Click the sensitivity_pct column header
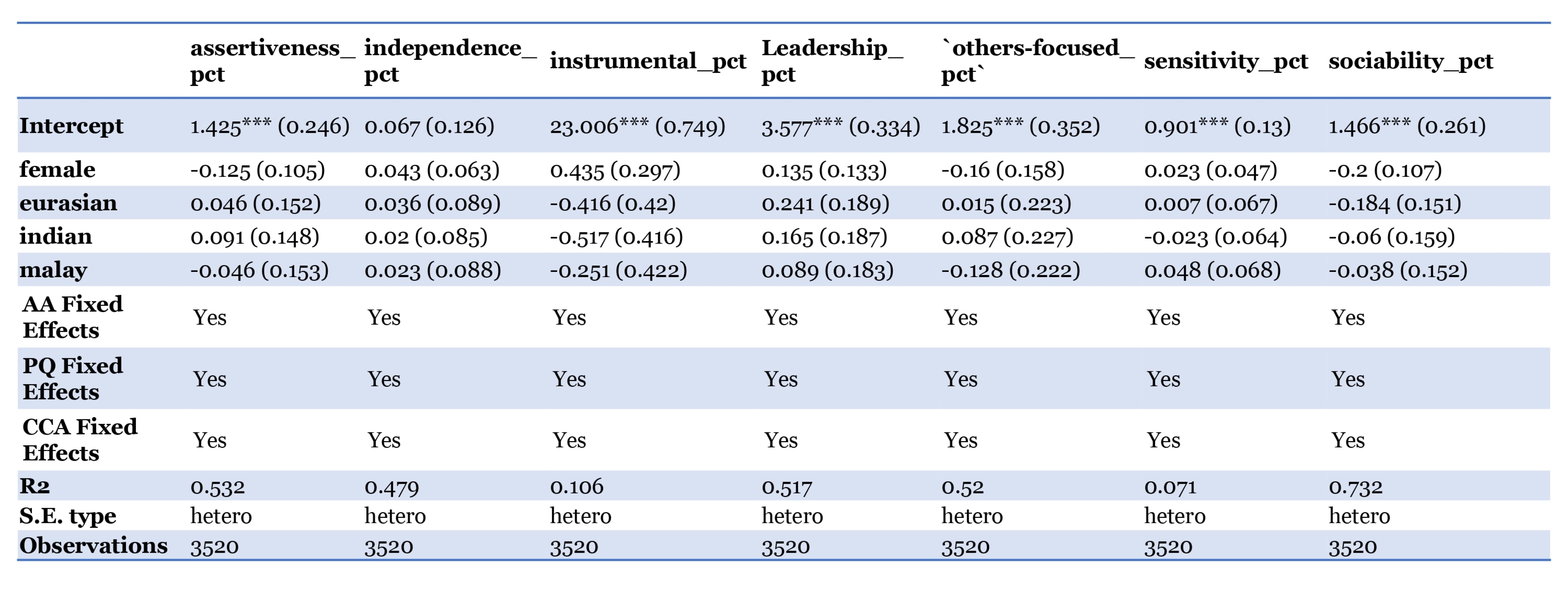 coord(1226,61)
